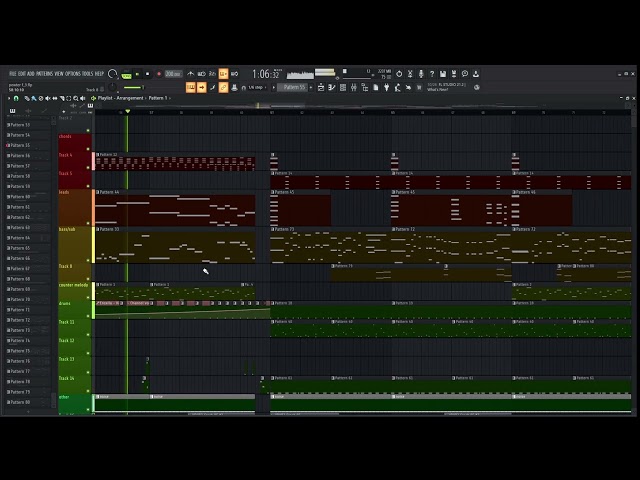The width and height of the screenshot is (640, 480).
Task: Click the render/export audio icon
Action: 454,74
